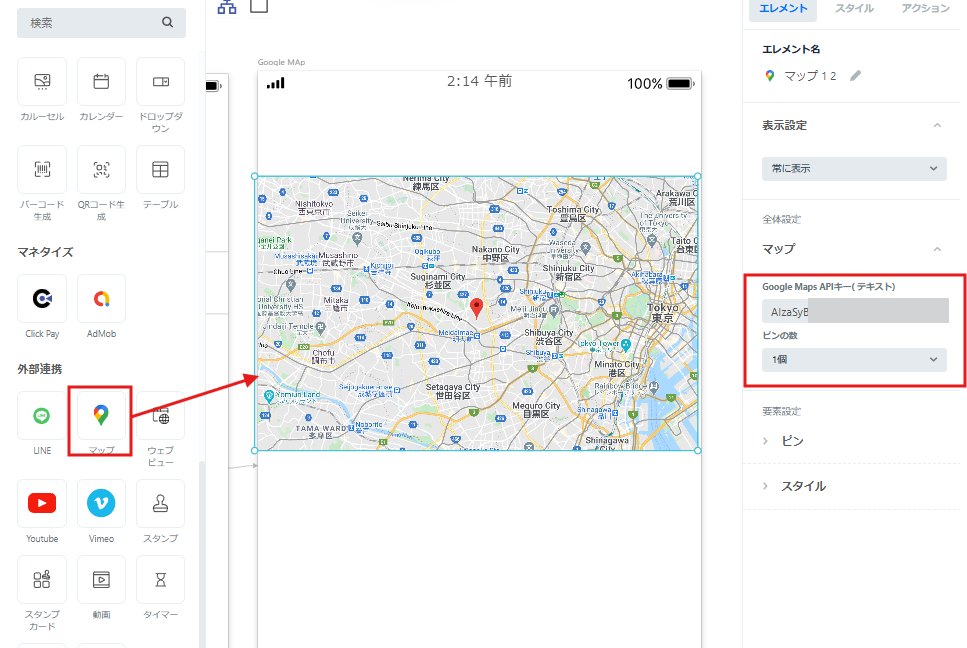Open the 常に表示 visibility dropdown
Screen dimensions: 967x648
tap(854, 169)
